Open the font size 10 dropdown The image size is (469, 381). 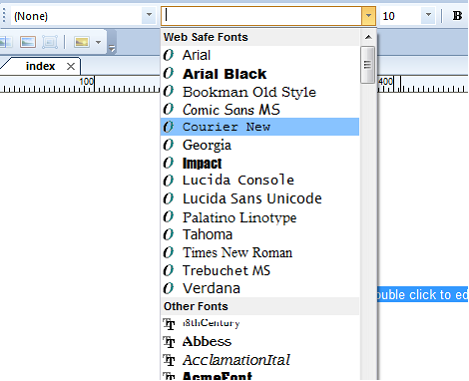pos(428,16)
